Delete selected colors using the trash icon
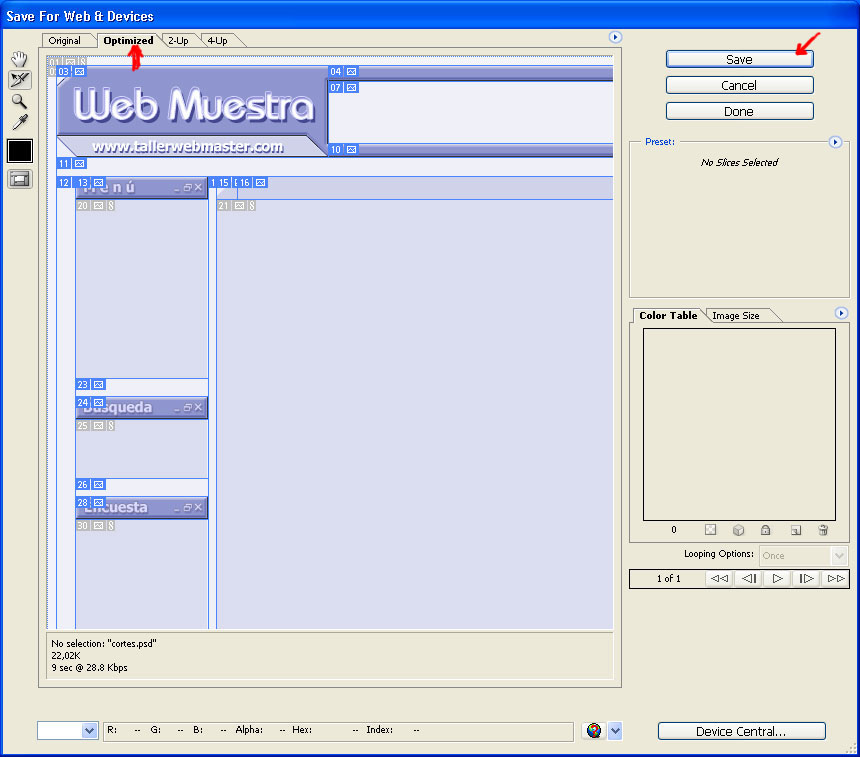This screenshot has width=860, height=757. click(x=823, y=530)
